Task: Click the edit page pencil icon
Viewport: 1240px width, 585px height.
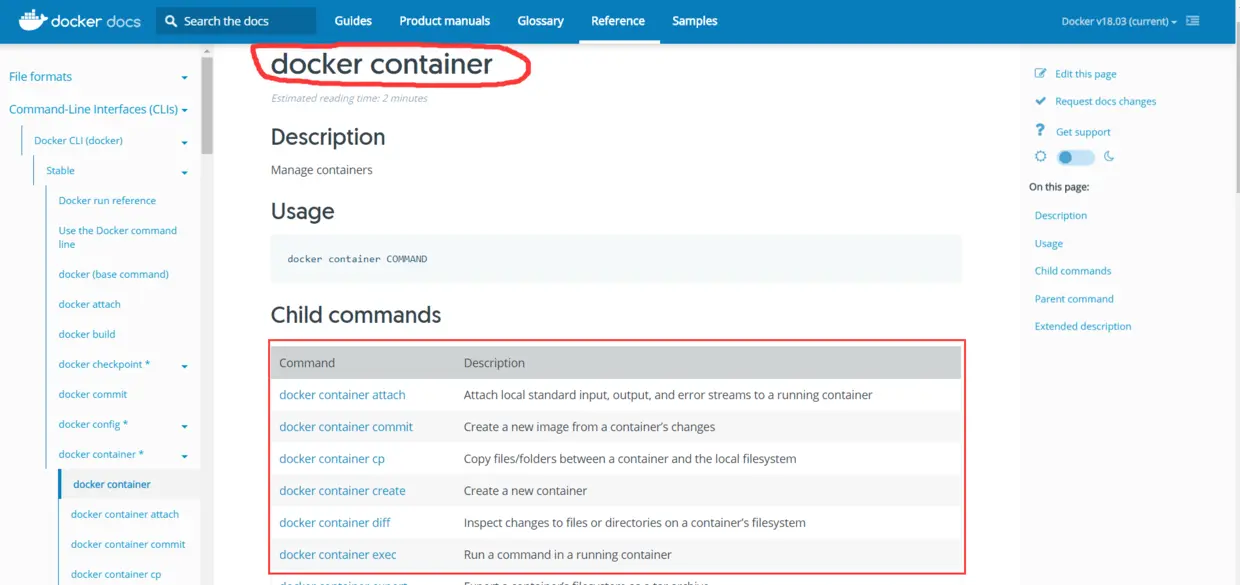Action: click(1040, 74)
